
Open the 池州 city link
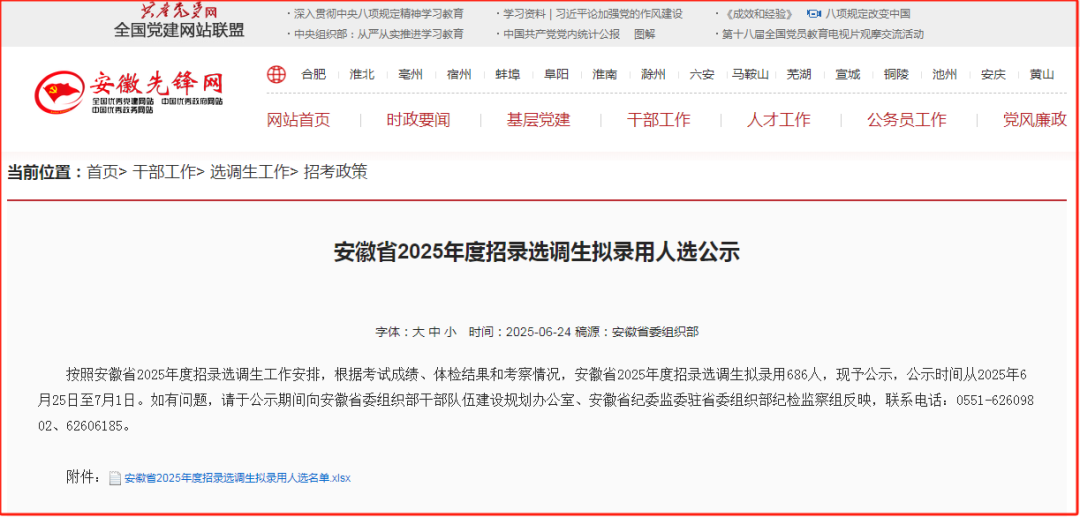tap(944, 74)
